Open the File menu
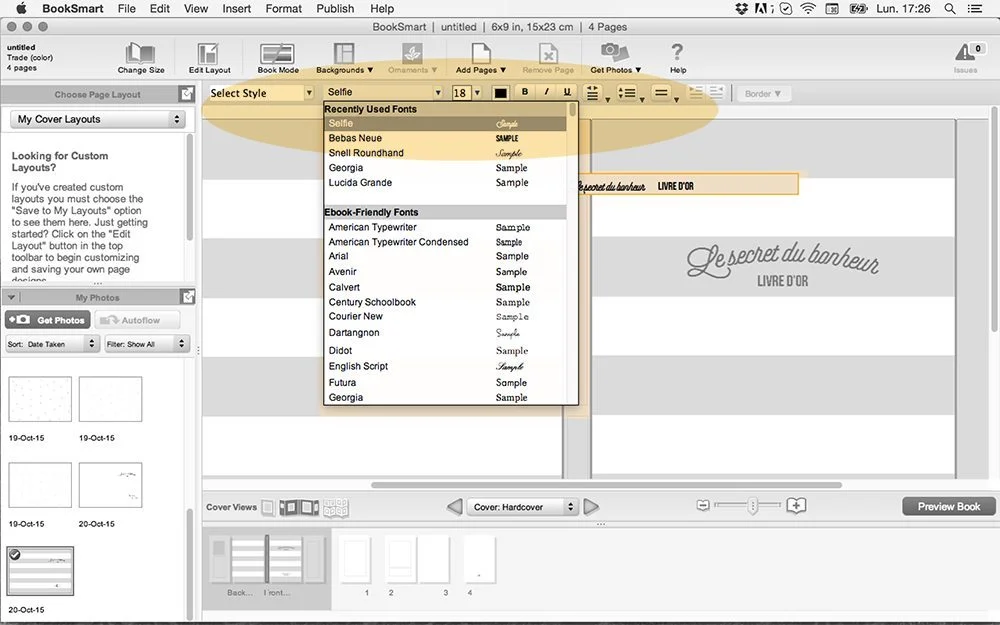Image resolution: width=1000 pixels, height=625 pixels. coord(126,8)
